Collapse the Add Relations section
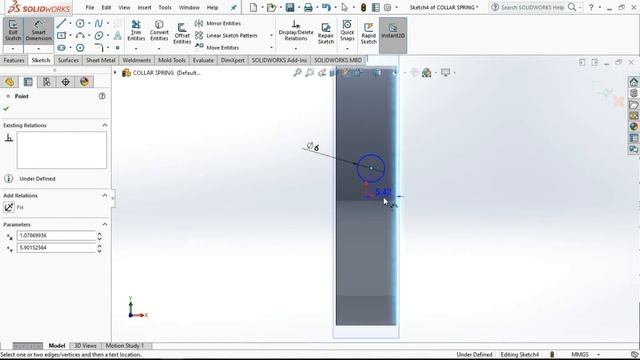Viewport: 640px width, 360px height. [104, 196]
